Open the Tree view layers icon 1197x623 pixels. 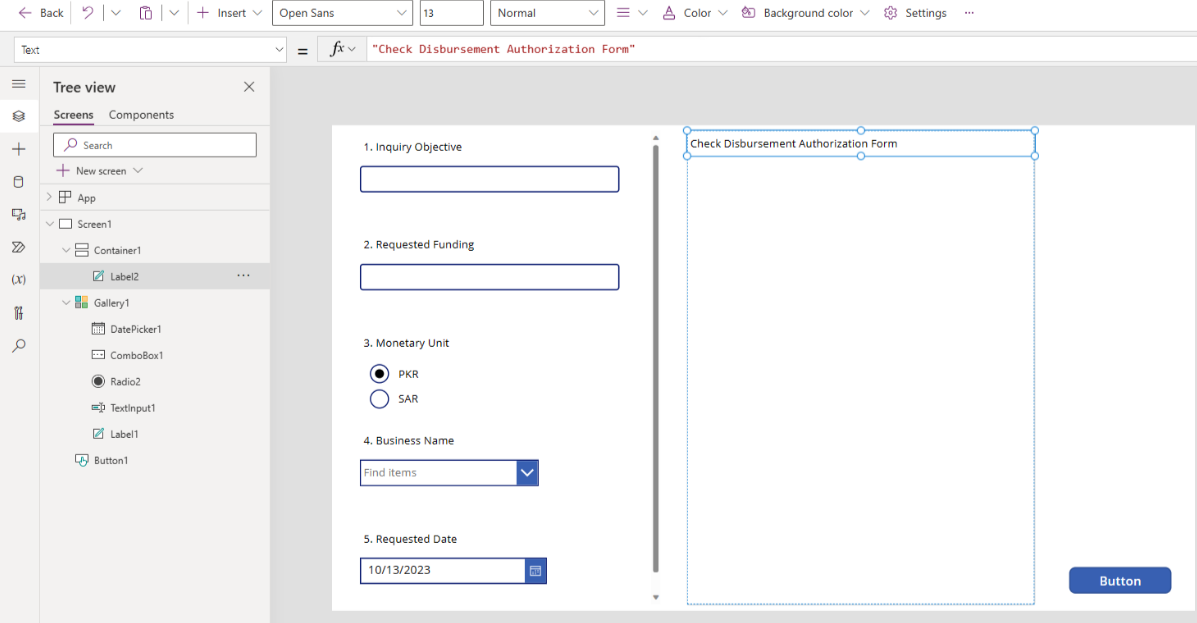coord(19,116)
